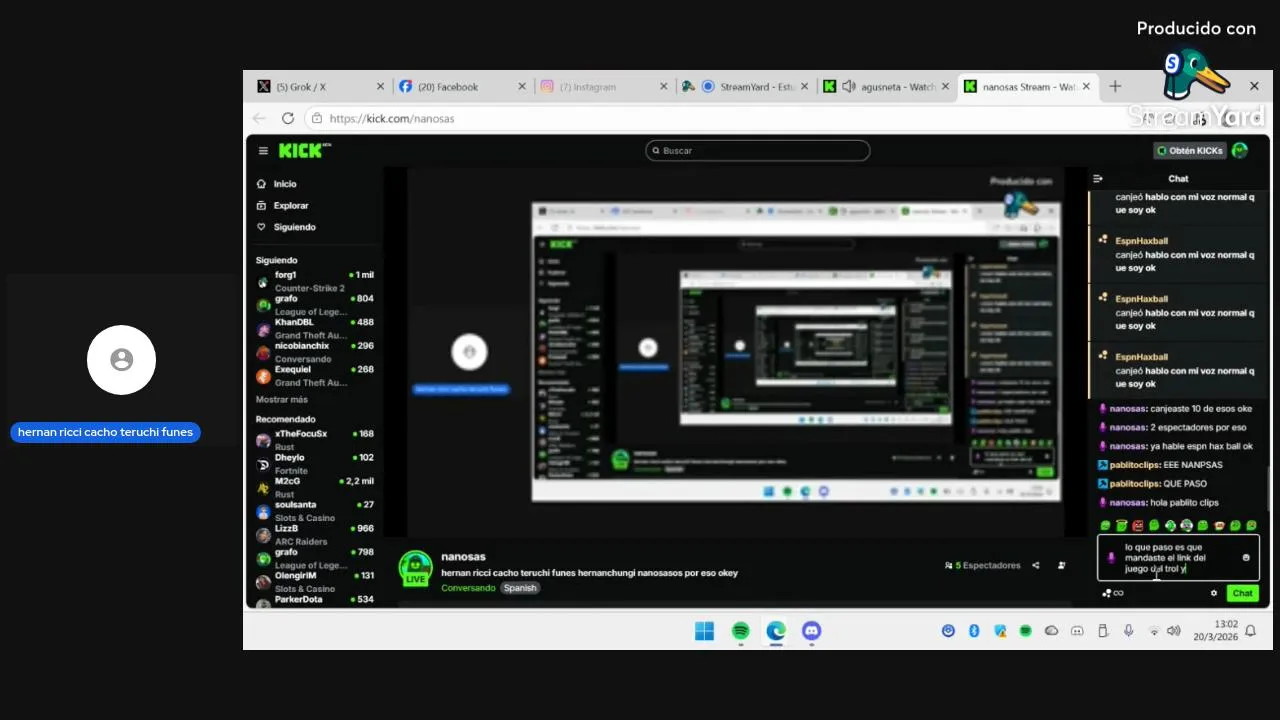Open KhanDBL channel in the sidebar
Viewport: 1280px width, 720px height.
[315, 328]
